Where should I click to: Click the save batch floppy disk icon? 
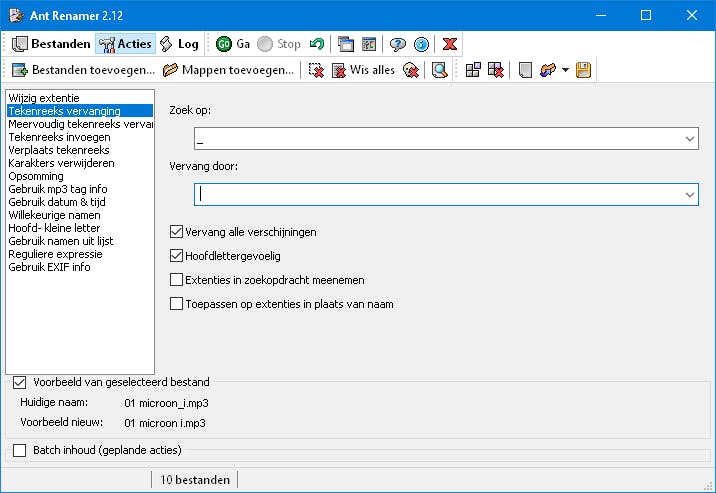584,70
